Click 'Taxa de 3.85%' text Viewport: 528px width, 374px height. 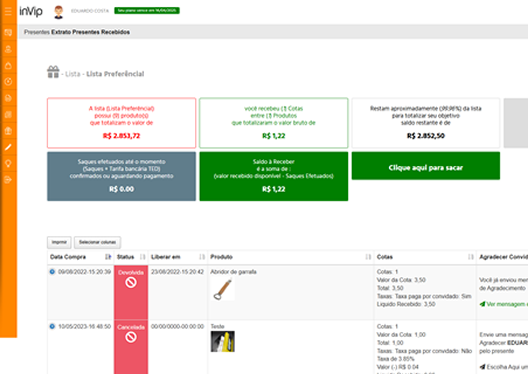click(x=395, y=359)
